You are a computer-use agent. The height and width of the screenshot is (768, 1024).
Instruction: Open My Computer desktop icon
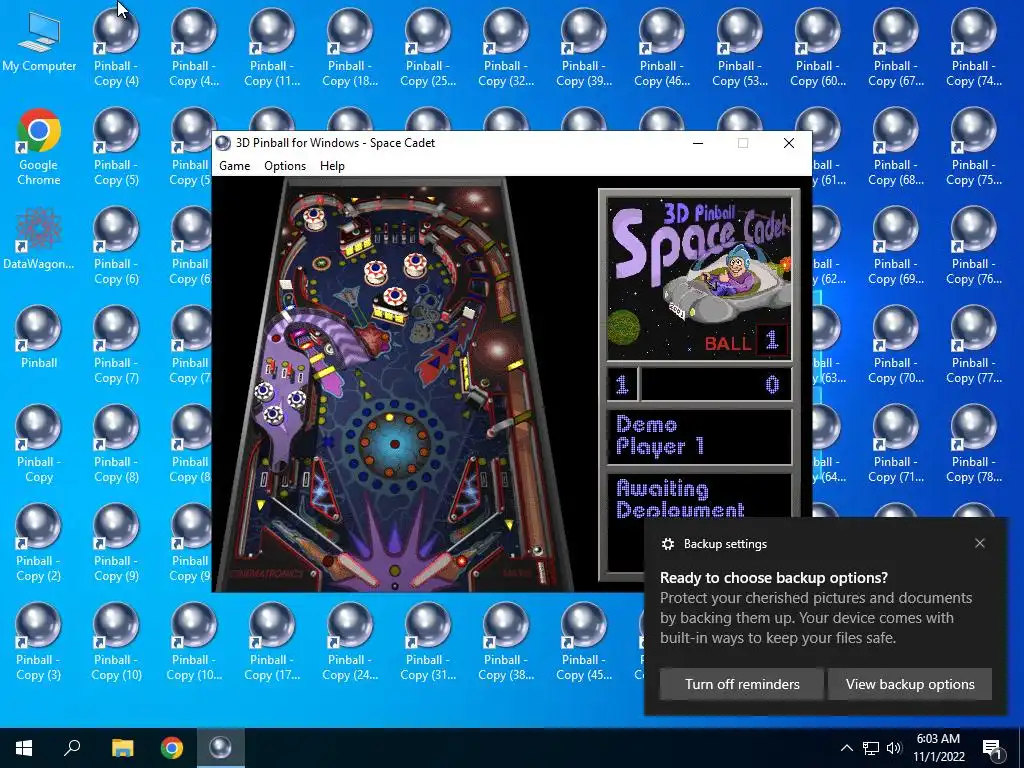[39, 42]
